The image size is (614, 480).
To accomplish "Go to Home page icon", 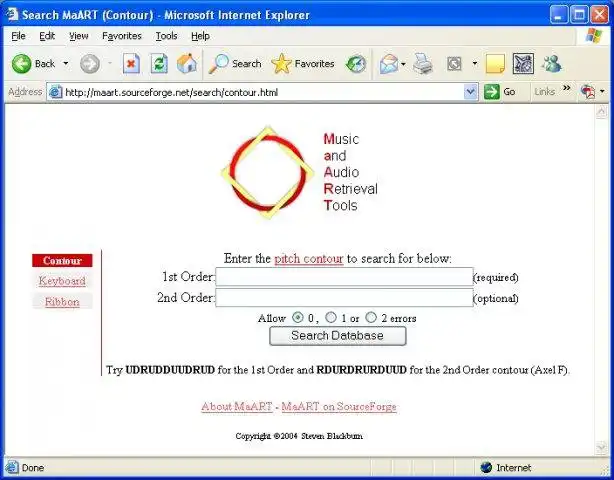I will 187,63.
